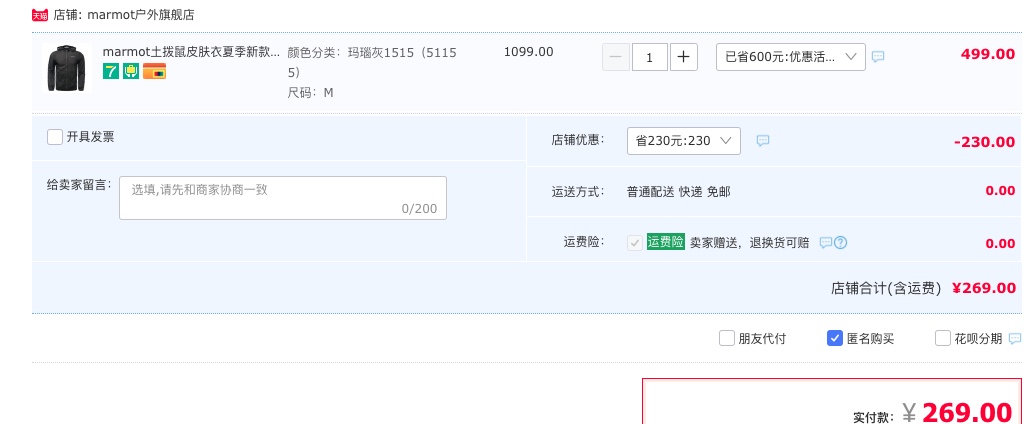Uncheck the 匿名购买 checkbox
The height and width of the screenshot is (424, 1026).
click(834, 338)
